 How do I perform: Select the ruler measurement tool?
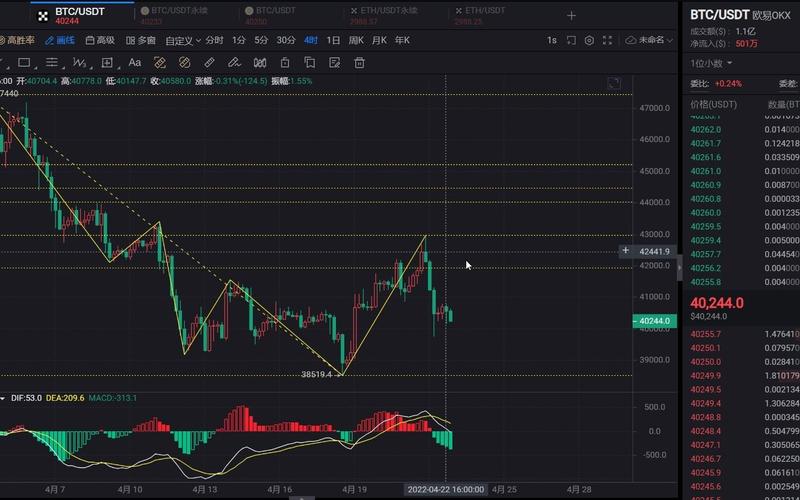click(209, 63)
